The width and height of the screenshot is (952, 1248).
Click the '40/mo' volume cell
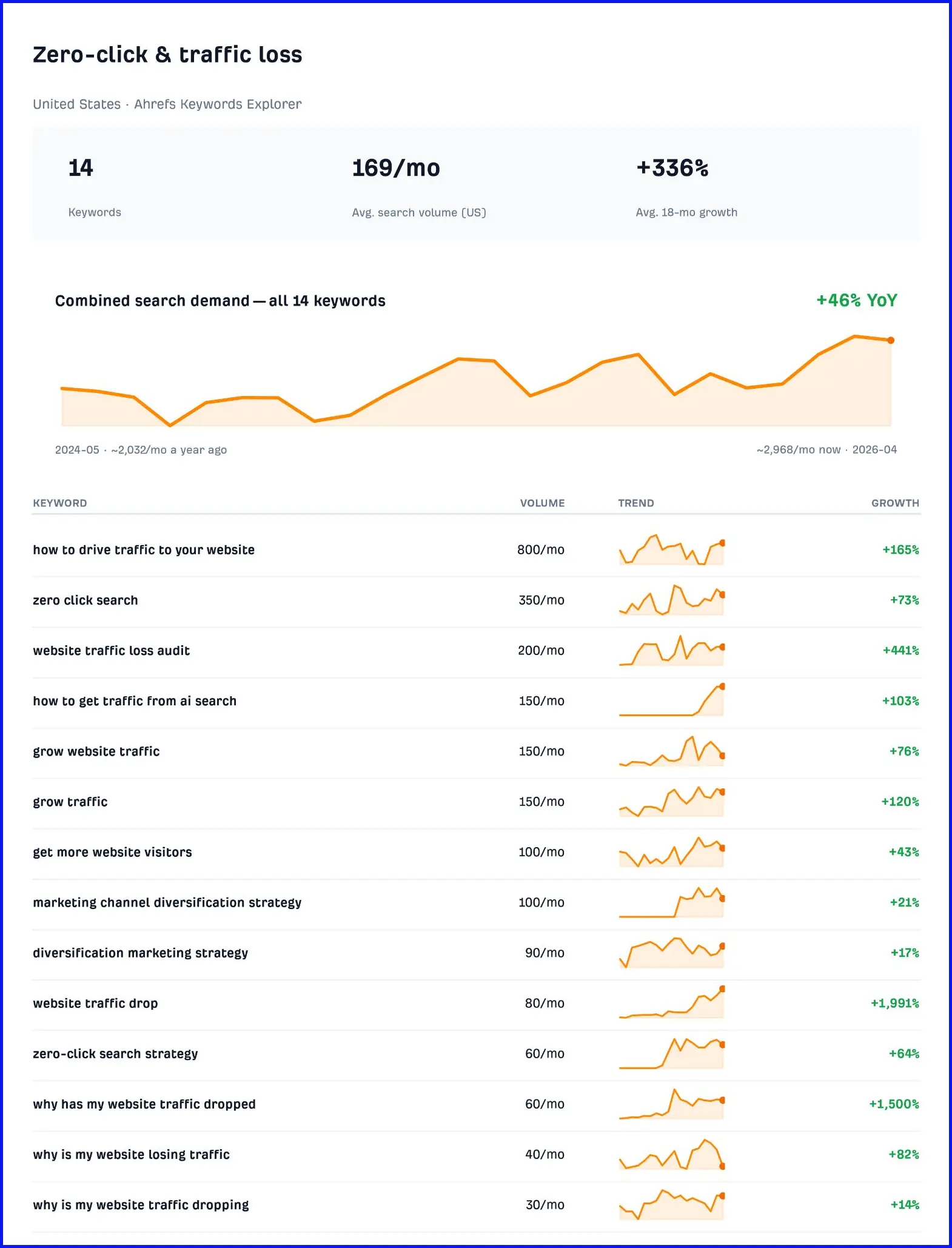tap(545, 1154)
